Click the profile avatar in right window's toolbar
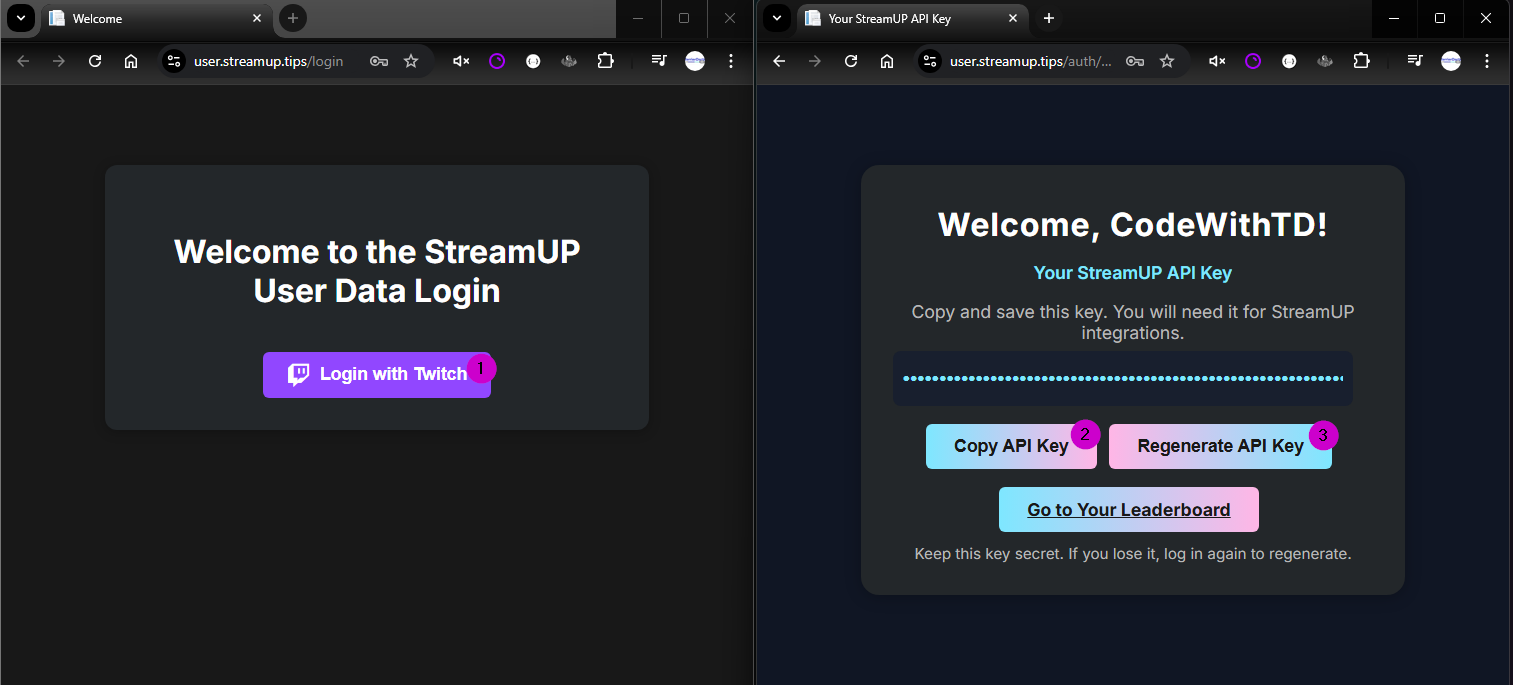Screen dimensions: 1513x685 pos(1451,61)
